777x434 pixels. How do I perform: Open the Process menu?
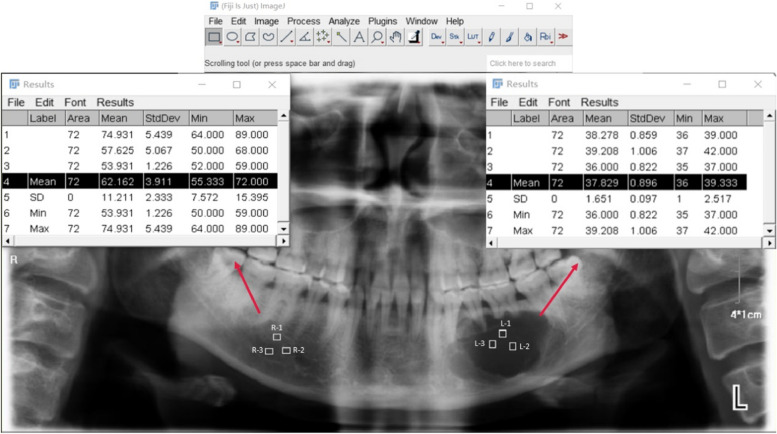pyautogui.click(x=303, y=21)
